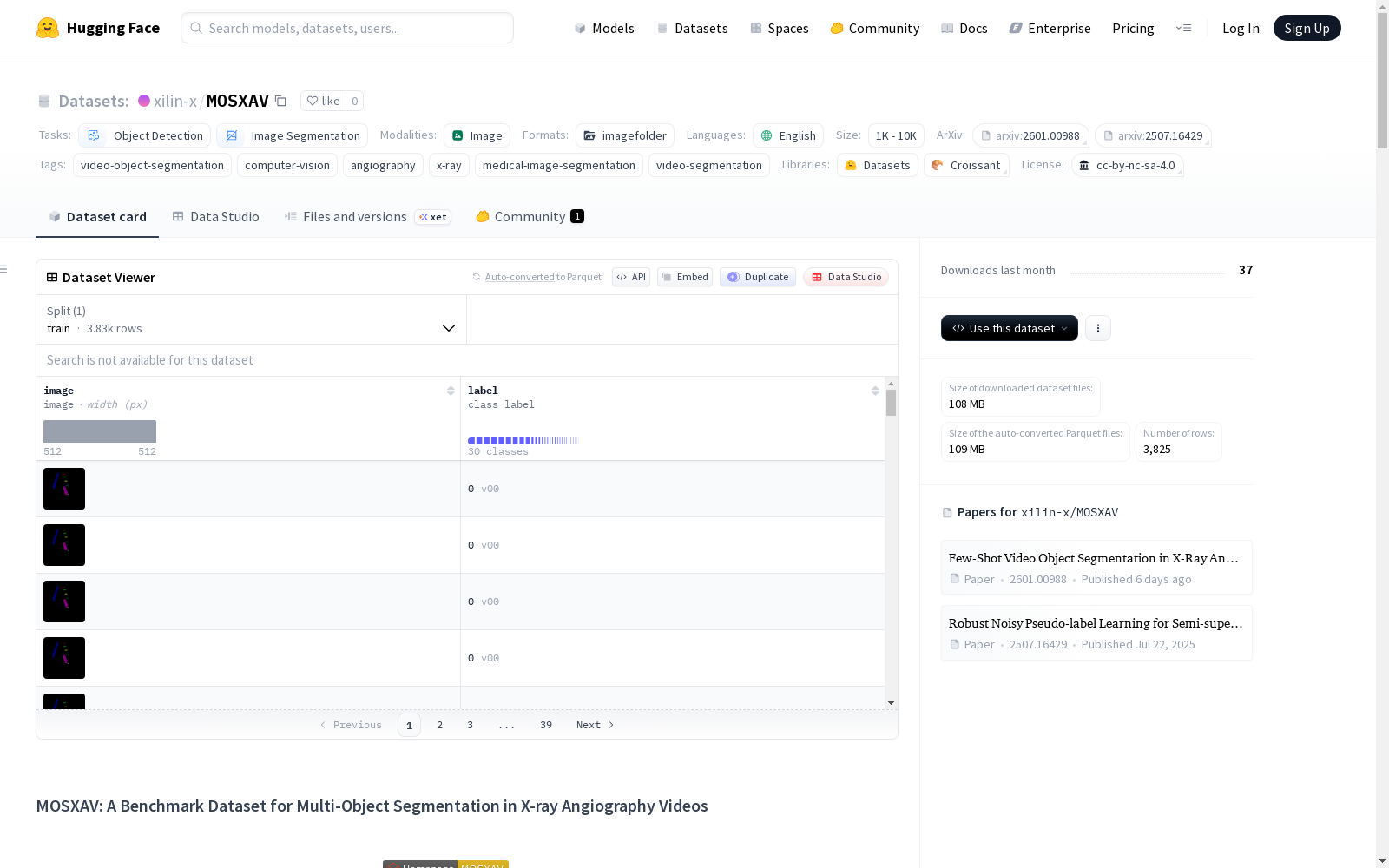This screenshot has height=868, width=1389.
Task: Toggle the left table of contents icon
Action: (x=3, y=269)
